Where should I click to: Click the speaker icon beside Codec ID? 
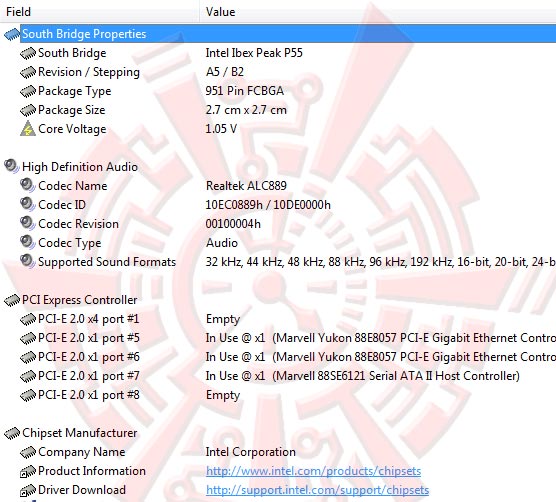[x=28, y=204]
